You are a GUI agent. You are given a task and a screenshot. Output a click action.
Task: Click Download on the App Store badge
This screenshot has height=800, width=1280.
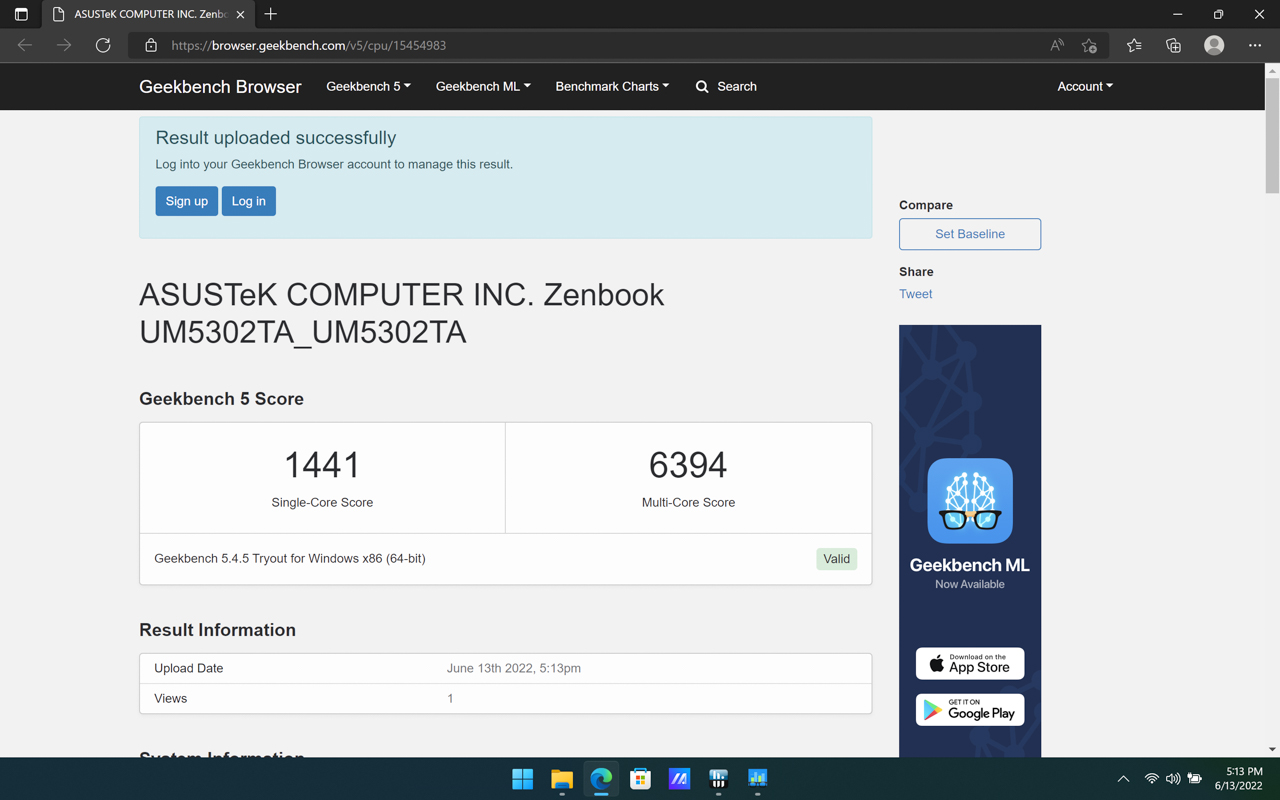click(x=970, y=663)
